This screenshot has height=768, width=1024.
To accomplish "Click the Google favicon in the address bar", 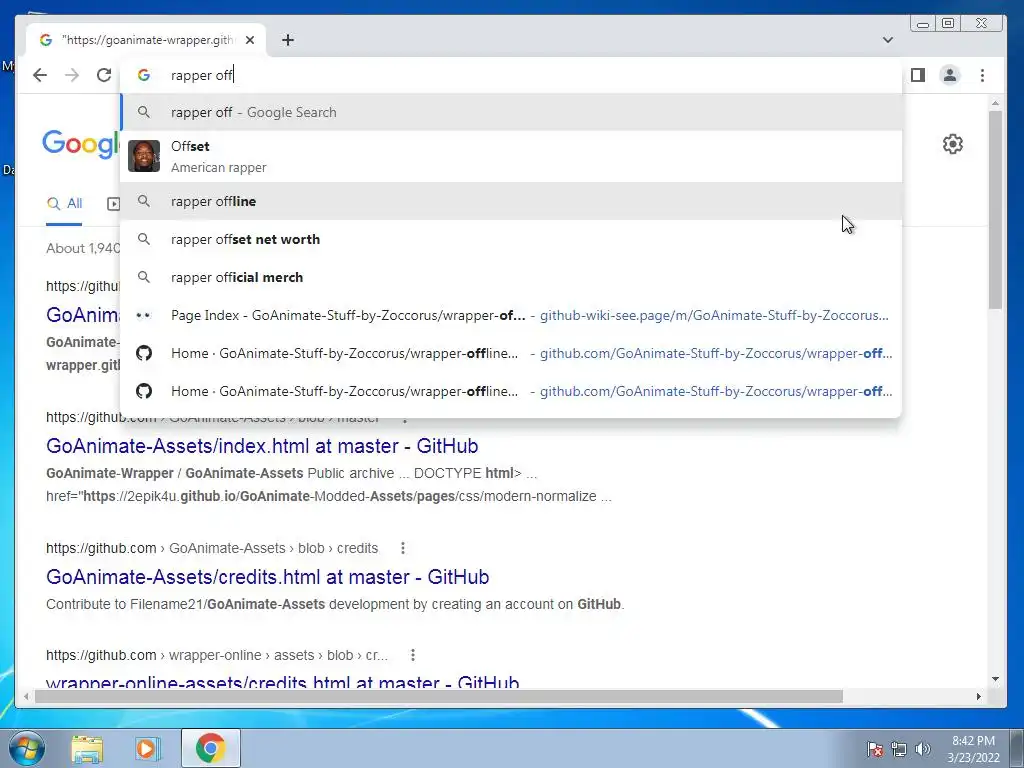I will pos(144,75).
